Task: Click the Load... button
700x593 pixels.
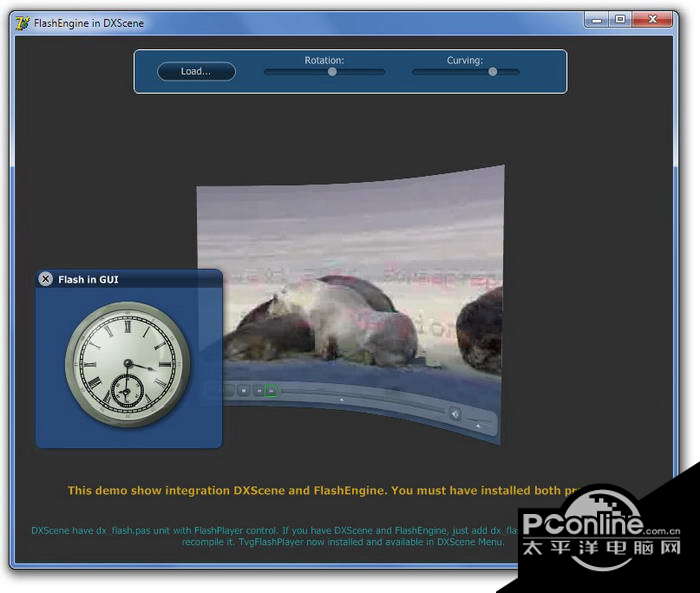Action: tap(196, 71)
